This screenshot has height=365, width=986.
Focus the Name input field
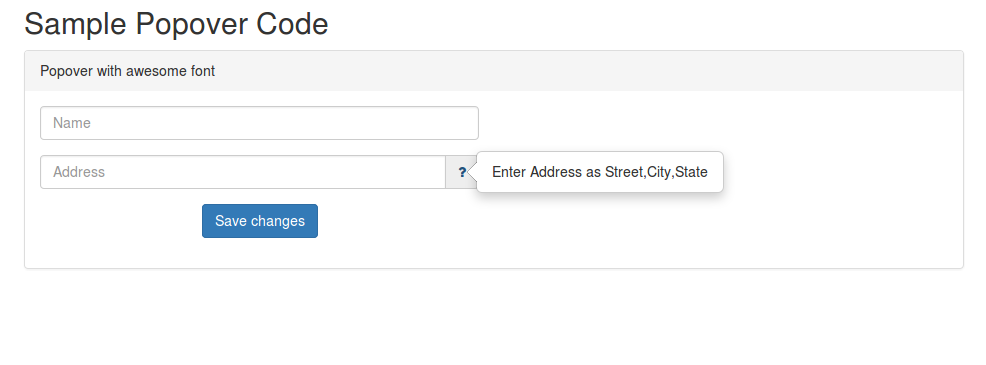point(259,123)
